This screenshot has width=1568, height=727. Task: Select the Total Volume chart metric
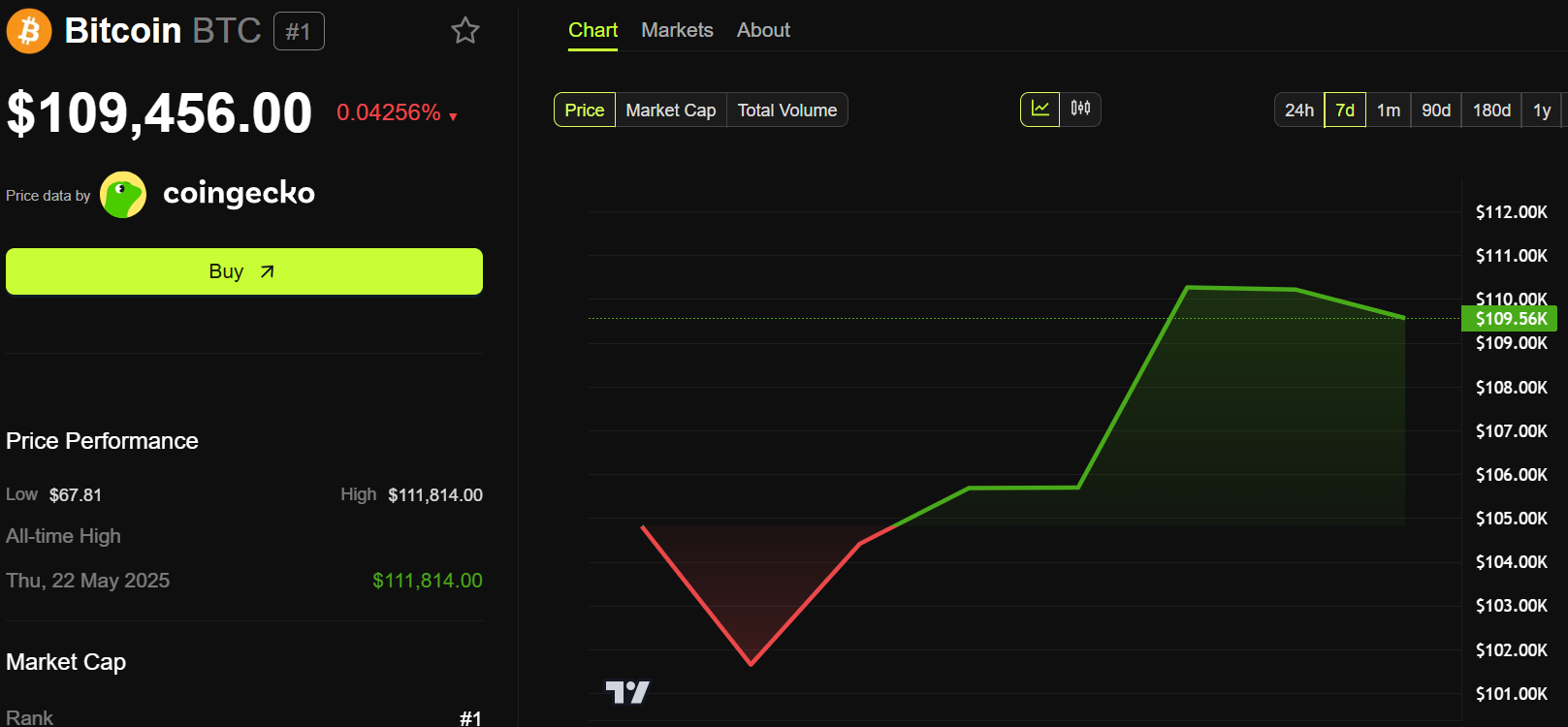(x=787, y=110)
